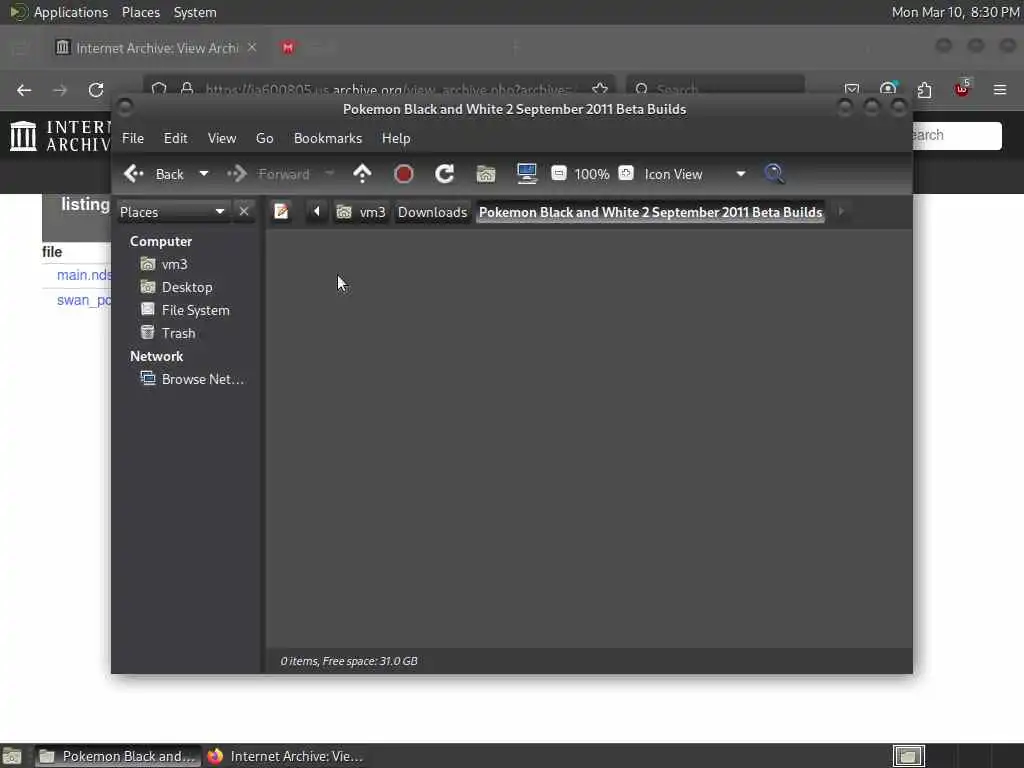Open the View menu
The image size is (1024, 768).
click(222, 138)
